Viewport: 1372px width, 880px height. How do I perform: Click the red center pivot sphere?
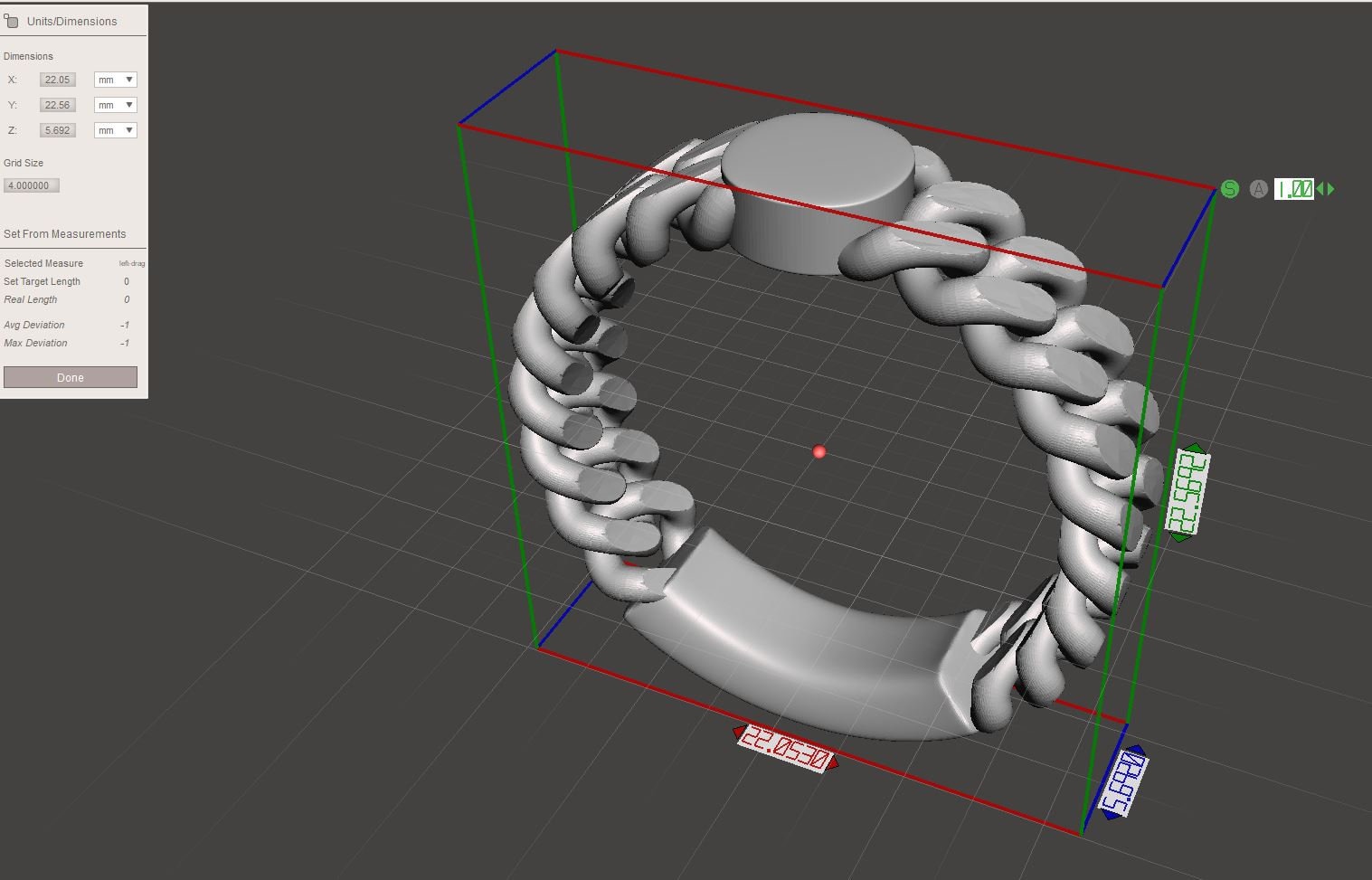tap(819, 451)
